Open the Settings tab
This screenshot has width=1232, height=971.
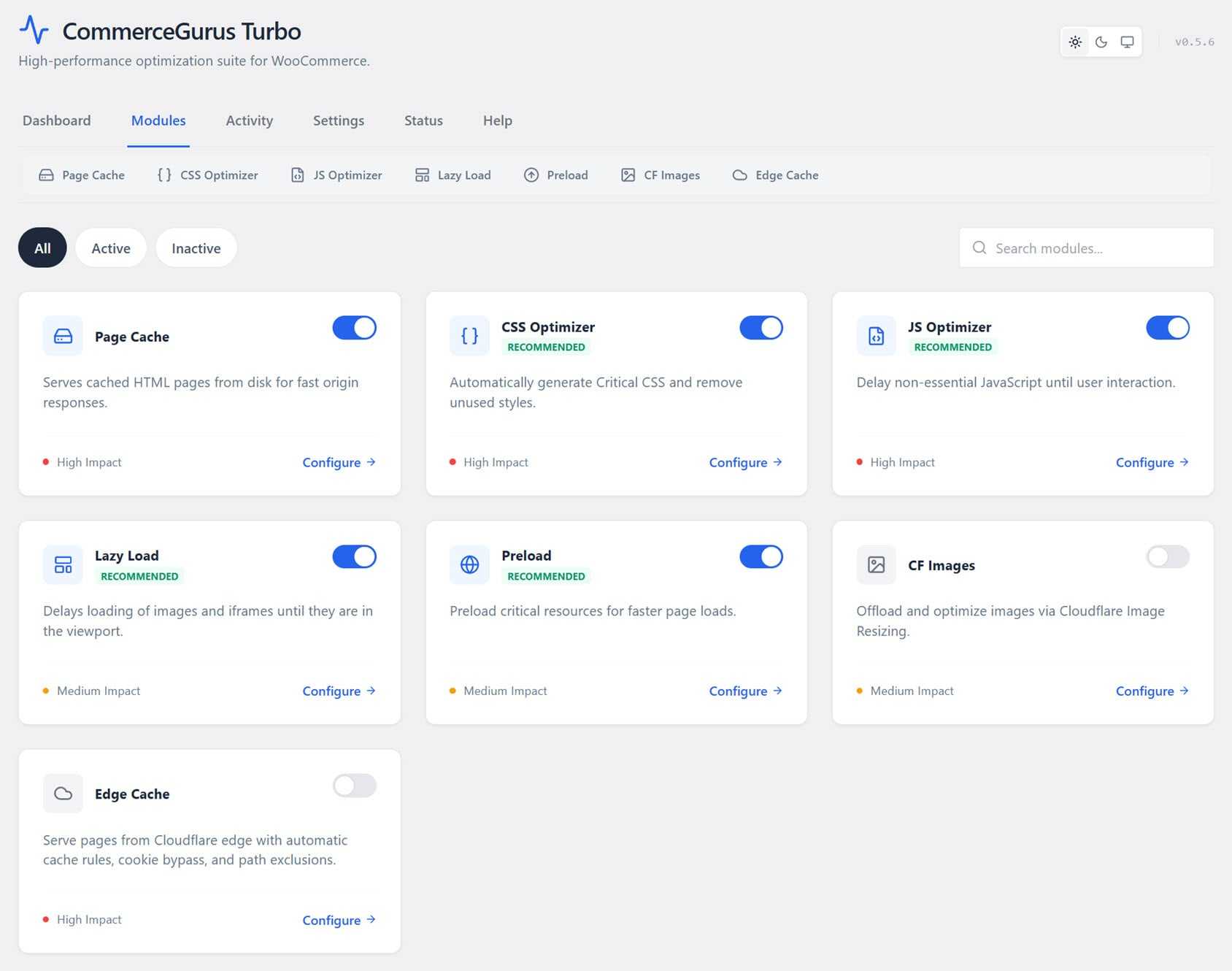tap(339, 120)
